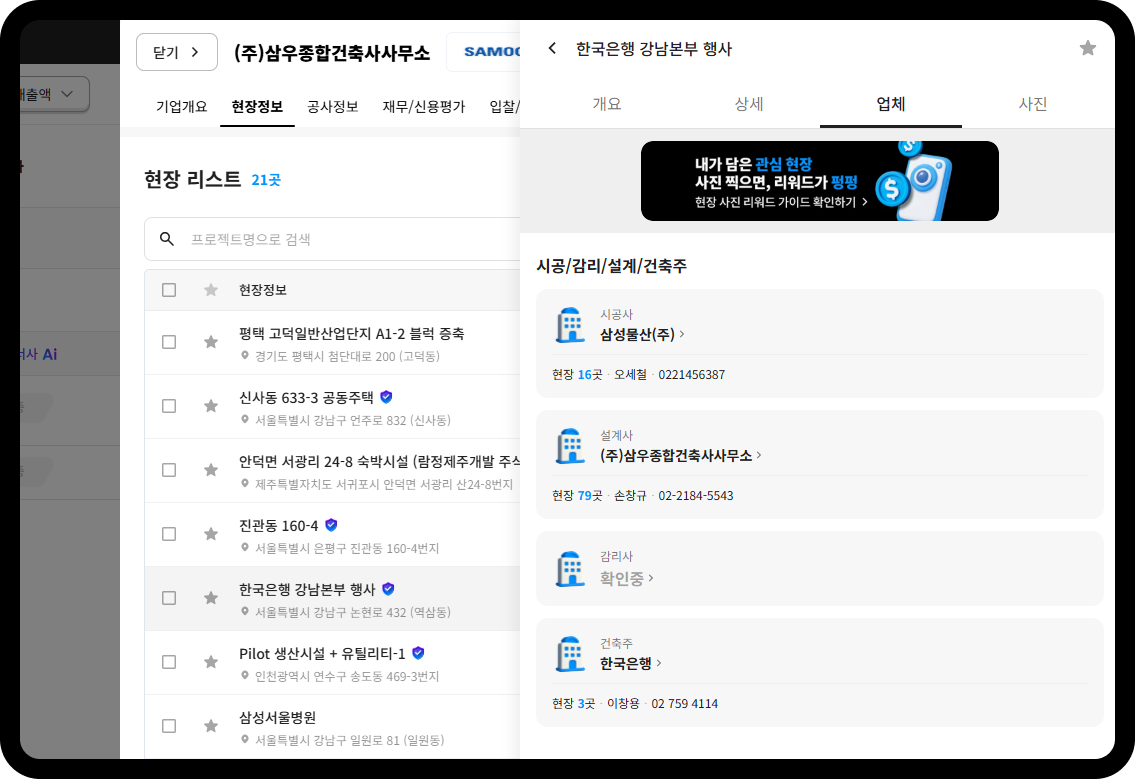Open the 매출액 dropdown in the background sidebar
Screen dimensions: 1135x779
click(x=54, y=94)
